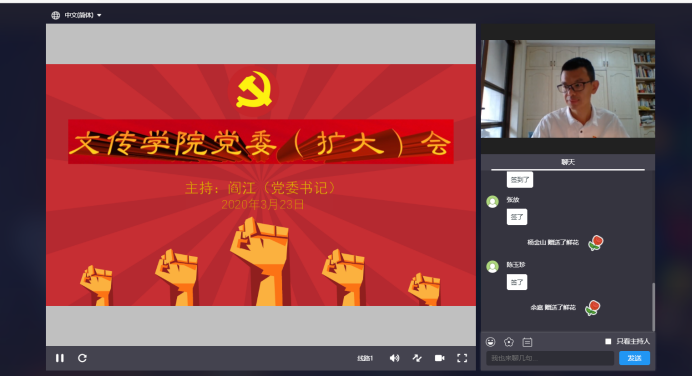
Task: Click the switch-line arrows icon
Action: coord(417,358)
